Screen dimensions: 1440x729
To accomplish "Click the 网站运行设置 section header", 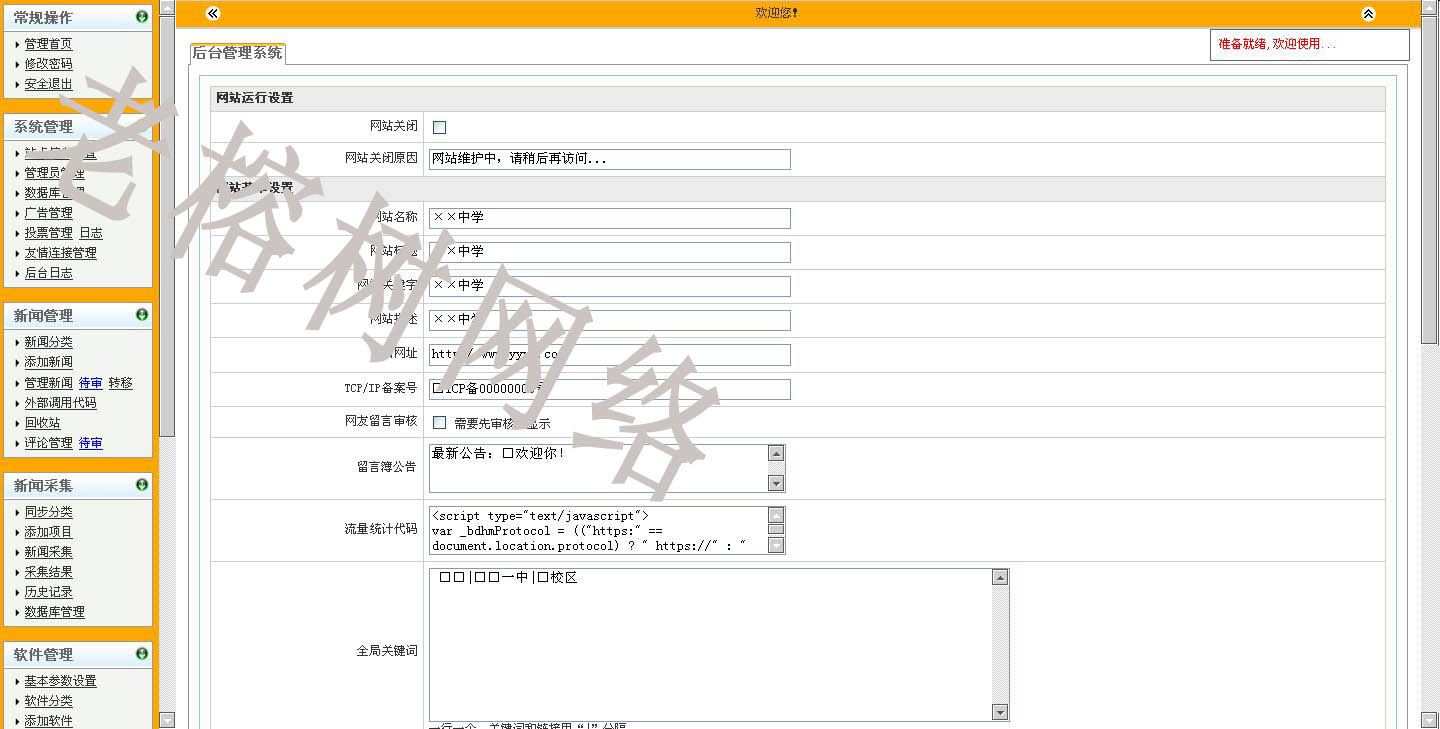I will pos(798,98).
